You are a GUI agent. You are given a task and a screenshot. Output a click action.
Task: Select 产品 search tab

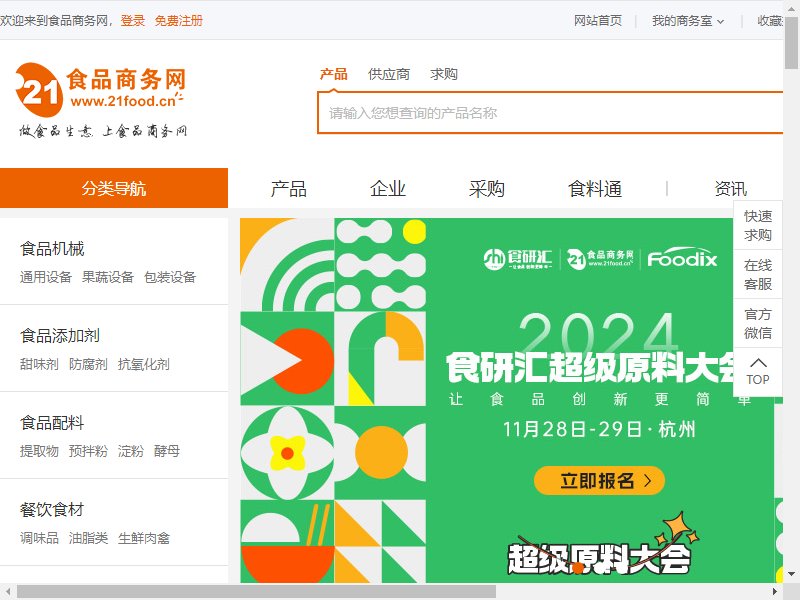(x=334, y=74)
